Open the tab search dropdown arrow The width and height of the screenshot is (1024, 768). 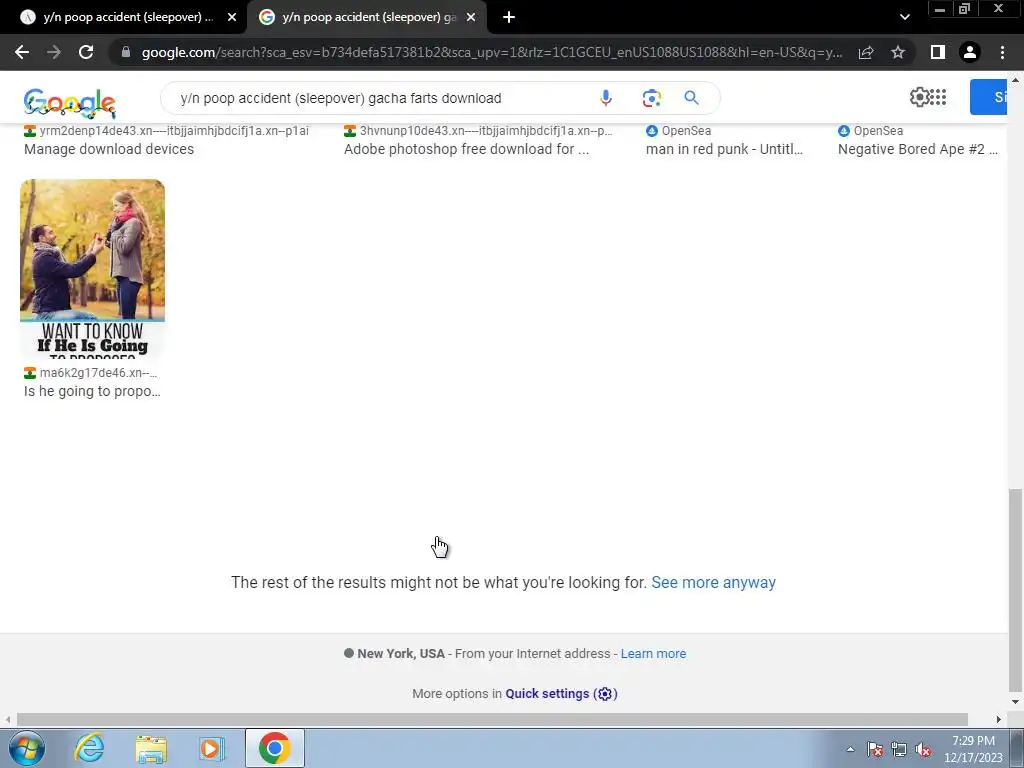[x=904, y=17]
